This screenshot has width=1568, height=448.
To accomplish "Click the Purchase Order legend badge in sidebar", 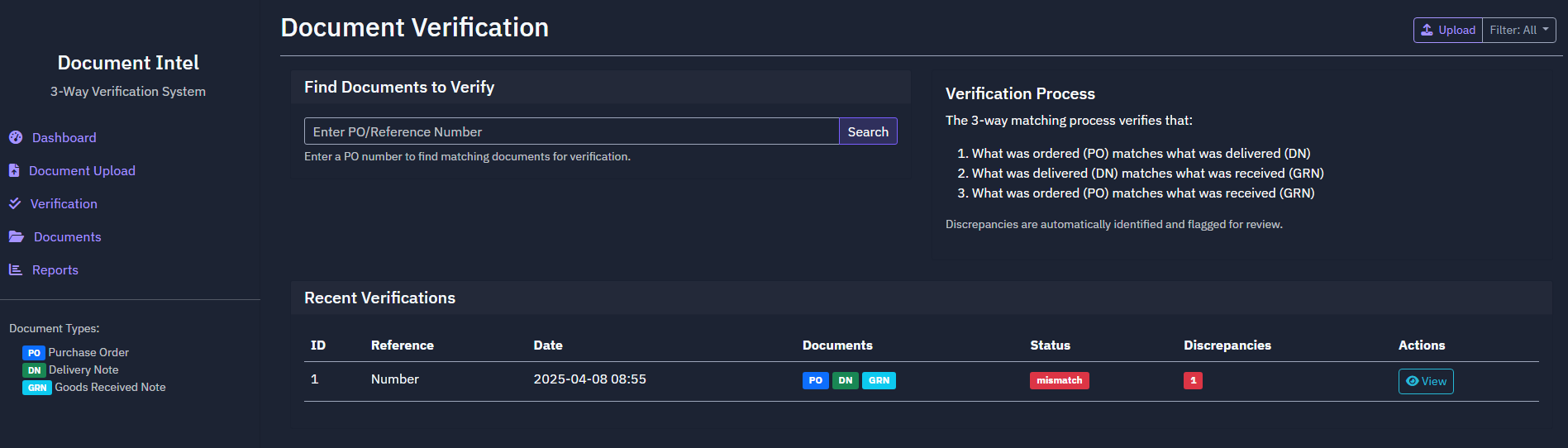I will click(34, 353).
